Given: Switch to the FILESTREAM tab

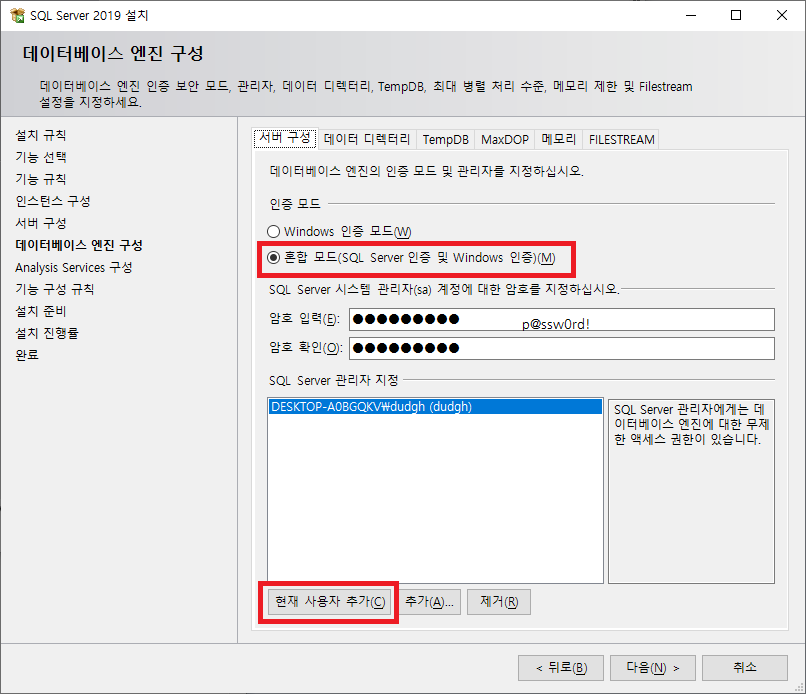Looking at the screenshot, I should point(621,139).
